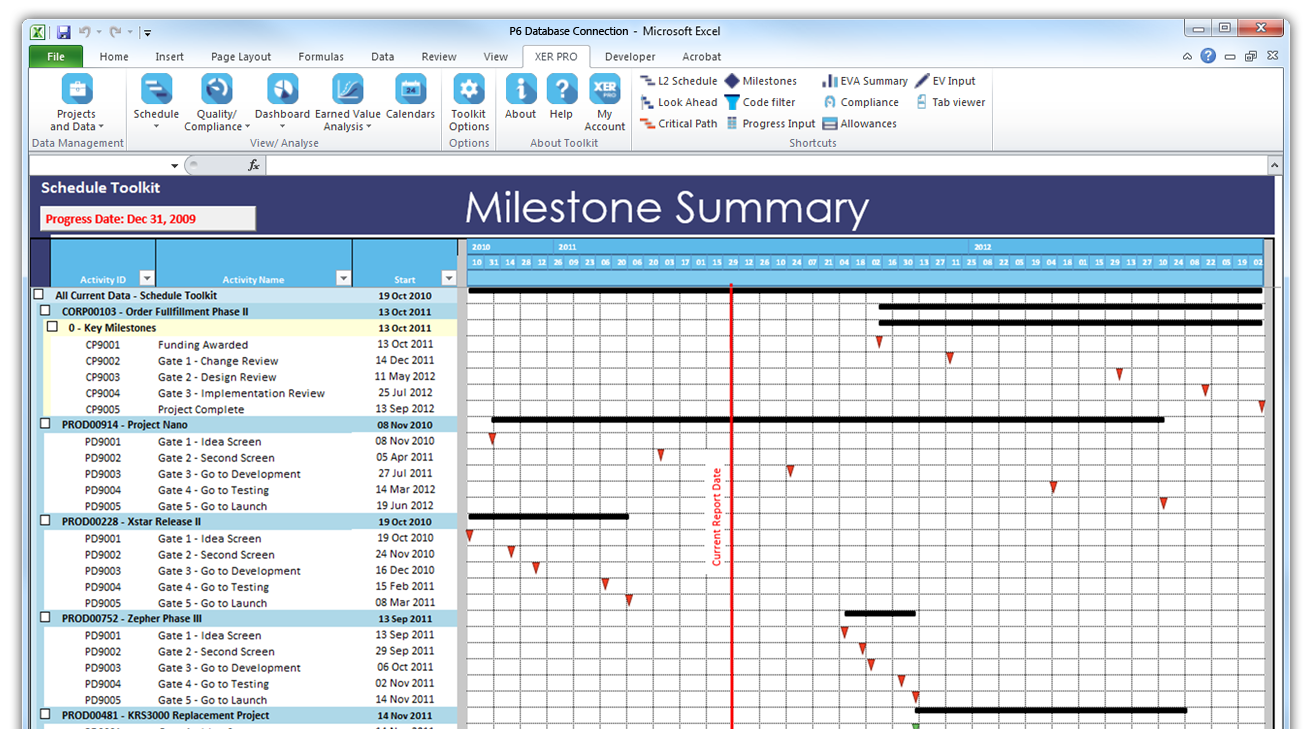Minimize the ribbon with caret icon
The height and width of the screenshot is (729, 1311).
point(1187,57)
